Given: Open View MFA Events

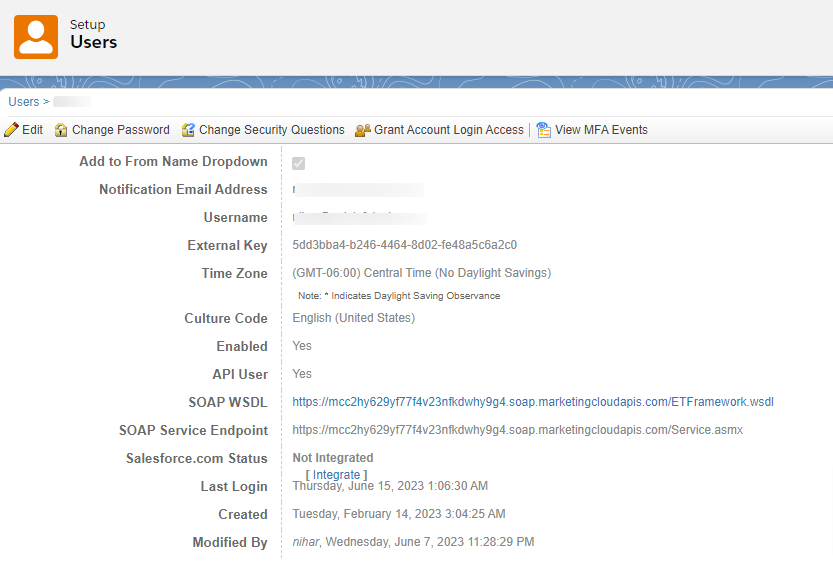Looking at the screenshot, I should coord(601,130).
